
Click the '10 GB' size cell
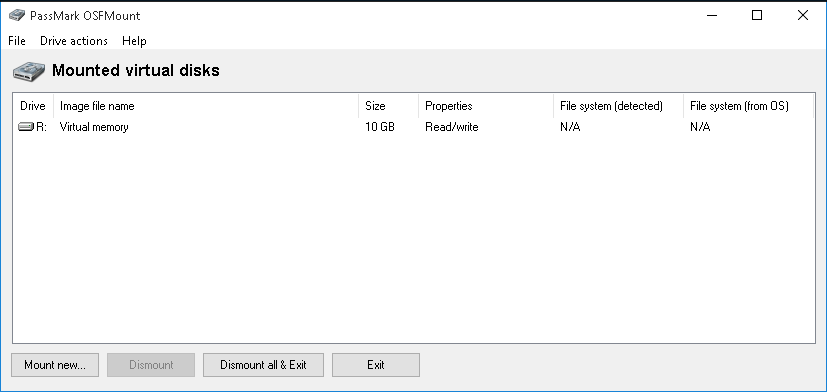pyautogui.click(x=380, y=127)
